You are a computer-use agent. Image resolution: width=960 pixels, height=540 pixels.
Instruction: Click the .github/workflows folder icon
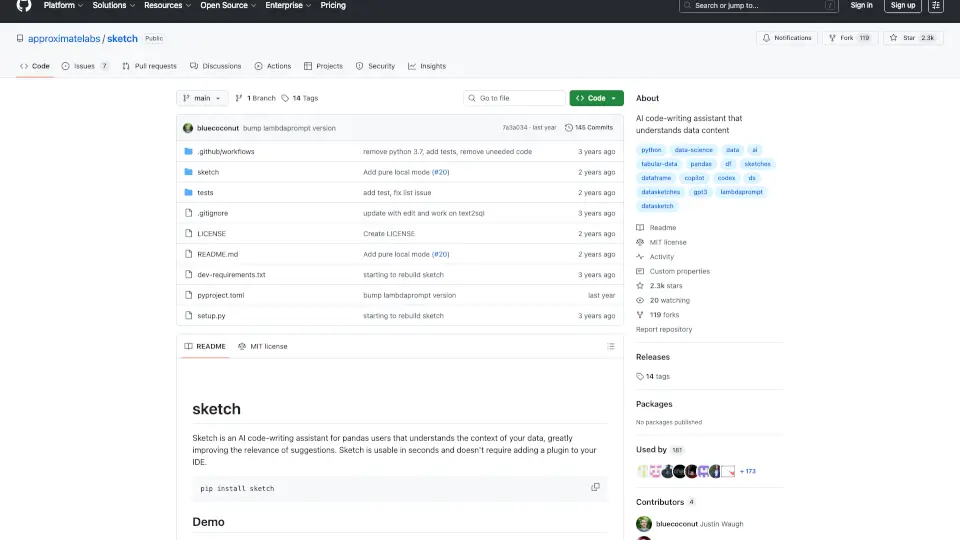tap(188, 151)
